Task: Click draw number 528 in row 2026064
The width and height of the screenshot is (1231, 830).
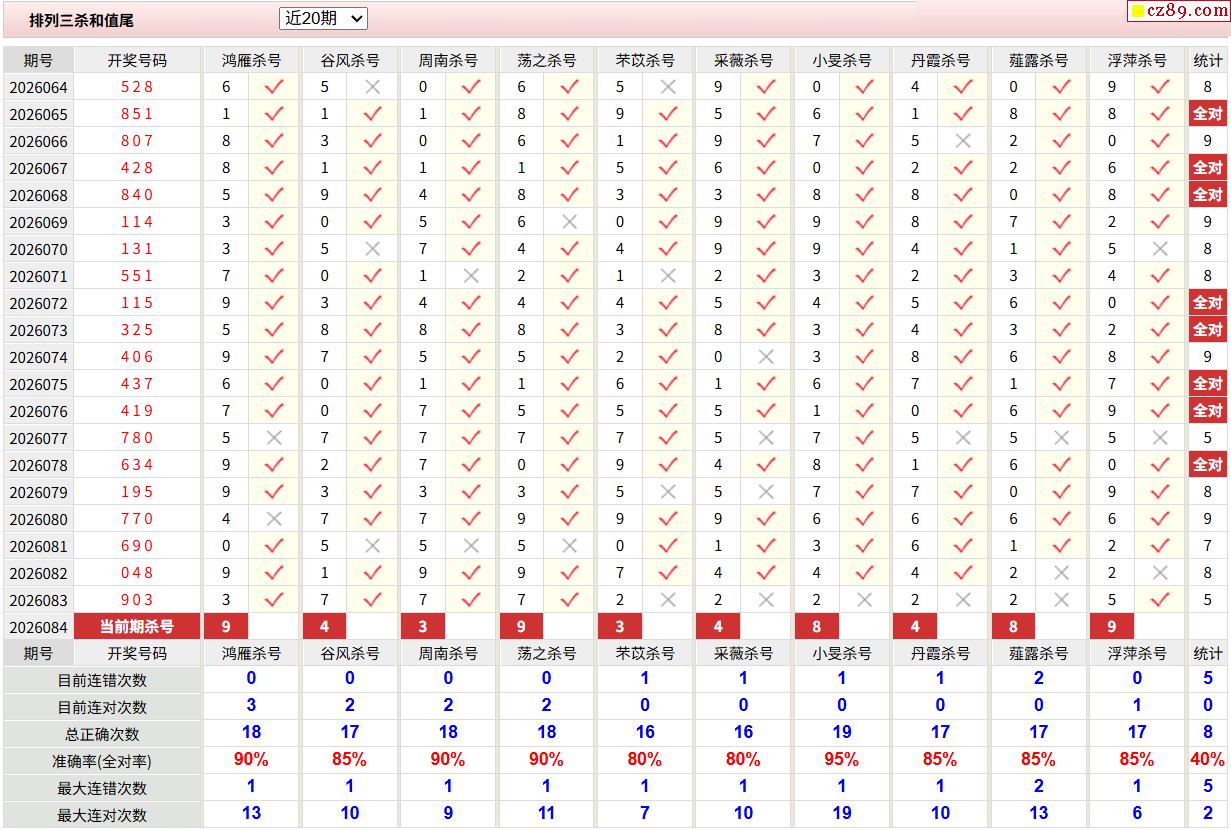Action: click(x=137, y=87)
